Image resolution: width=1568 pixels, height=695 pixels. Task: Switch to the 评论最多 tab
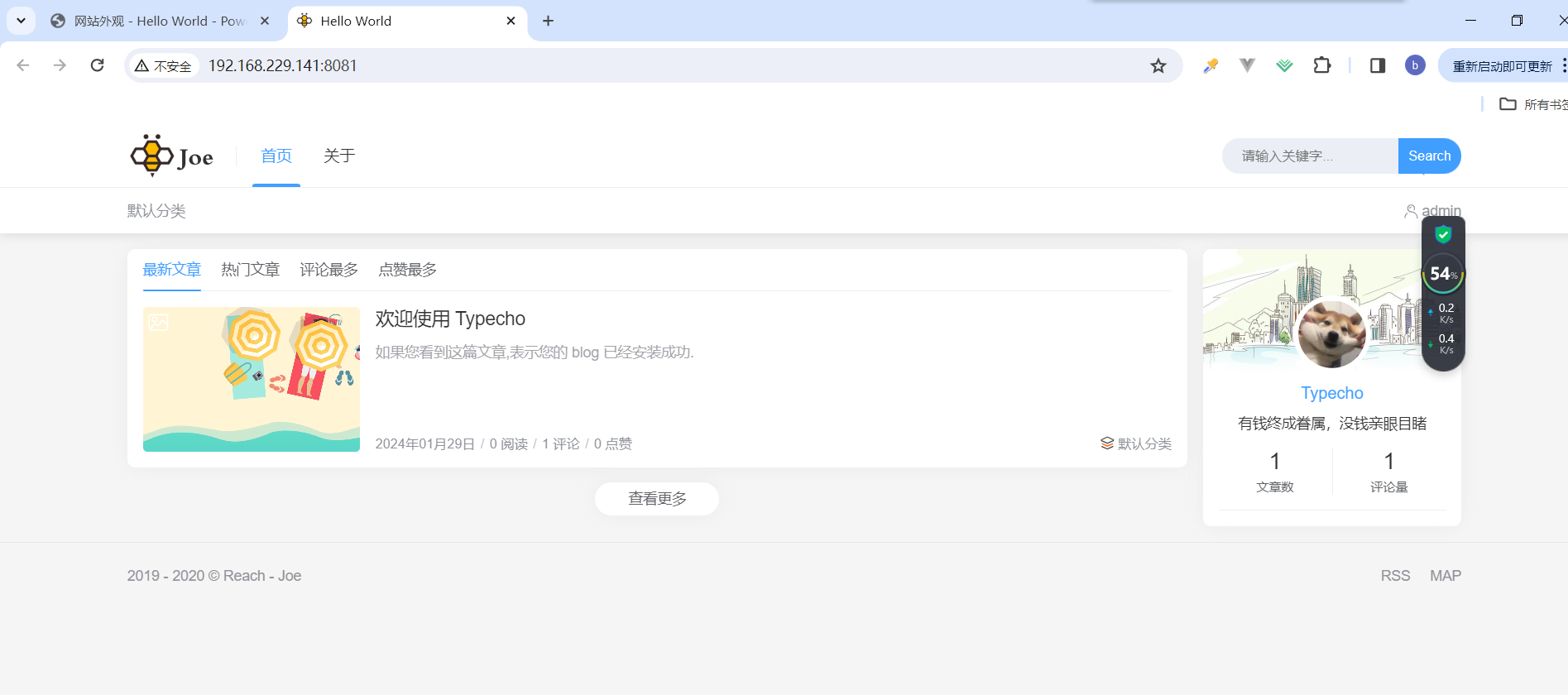328,270
